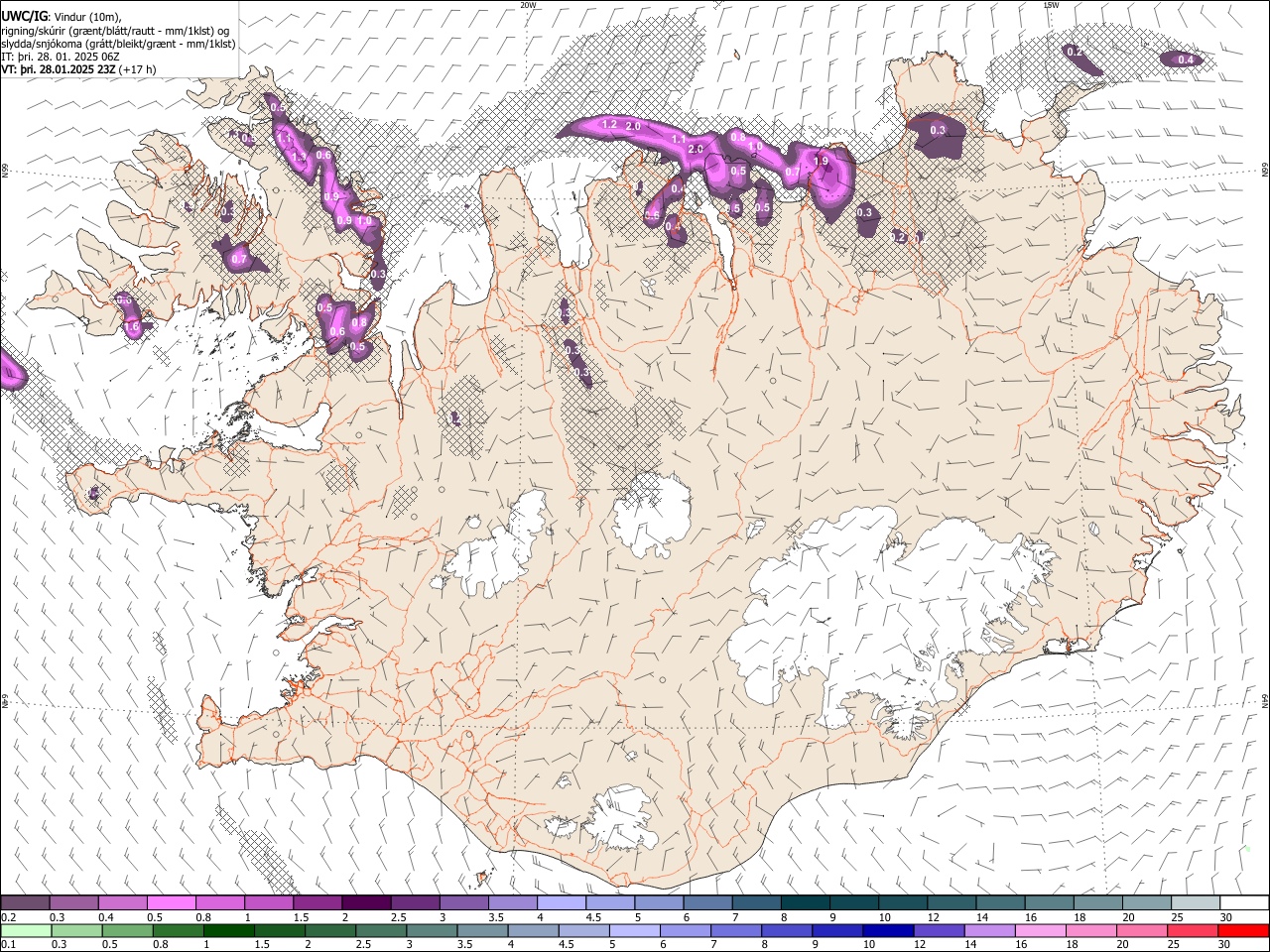Click the darkest purple 2–2.5 upper legend swatch
This screenshot has height=952, width=1270.
366,902
